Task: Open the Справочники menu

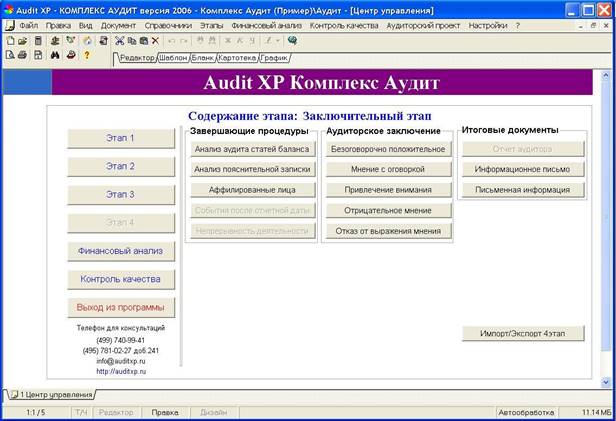Action: 168,26
